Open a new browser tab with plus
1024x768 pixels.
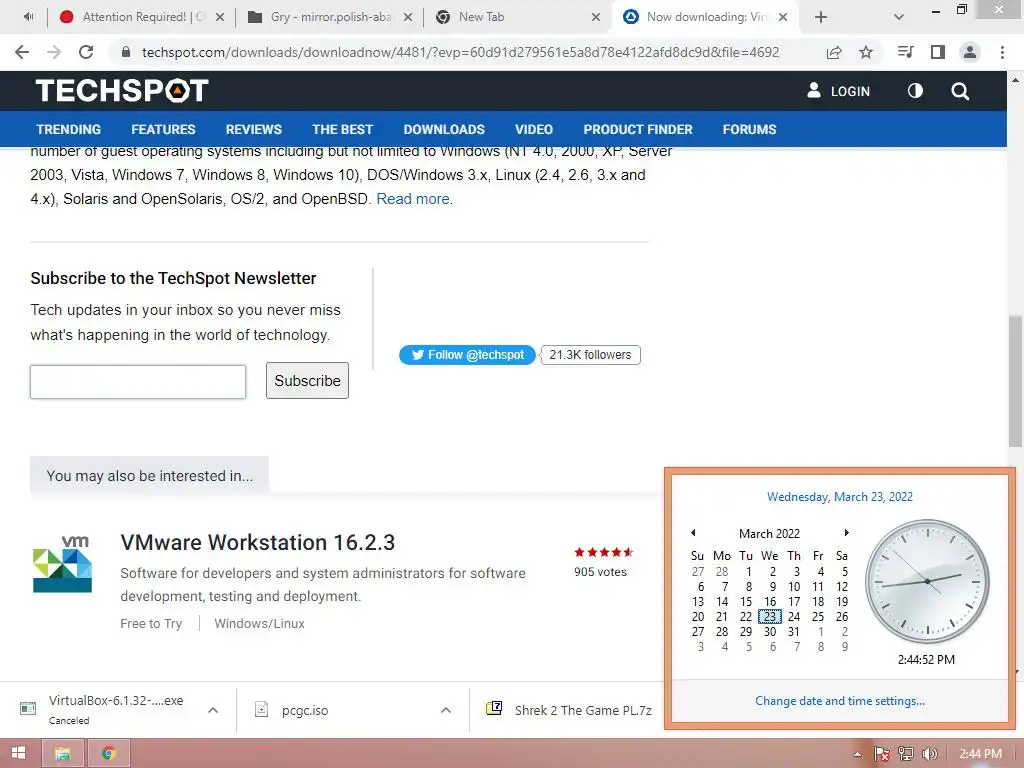tap(821, 17)
